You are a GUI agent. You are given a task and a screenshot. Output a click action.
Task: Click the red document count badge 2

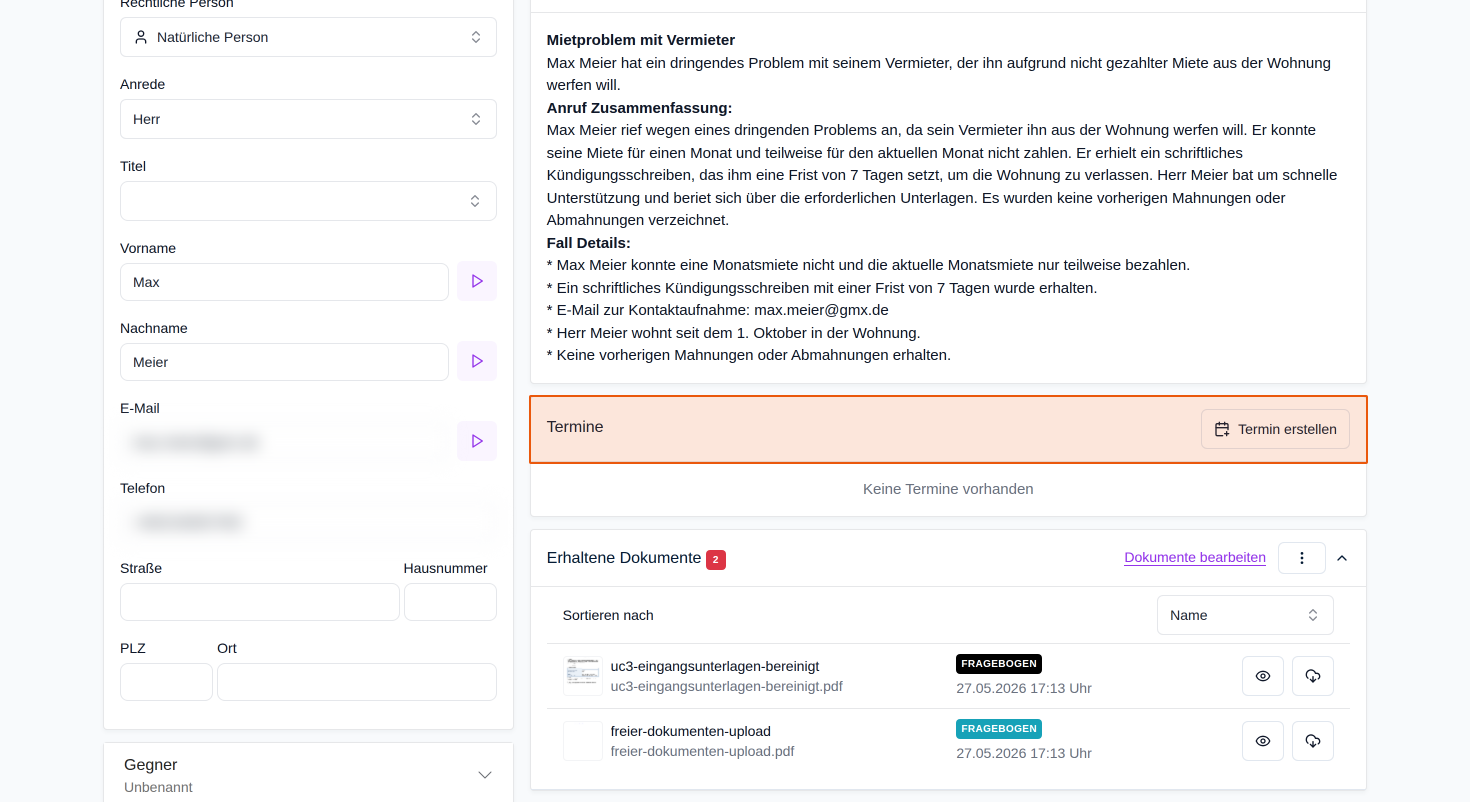coord(716,559)
